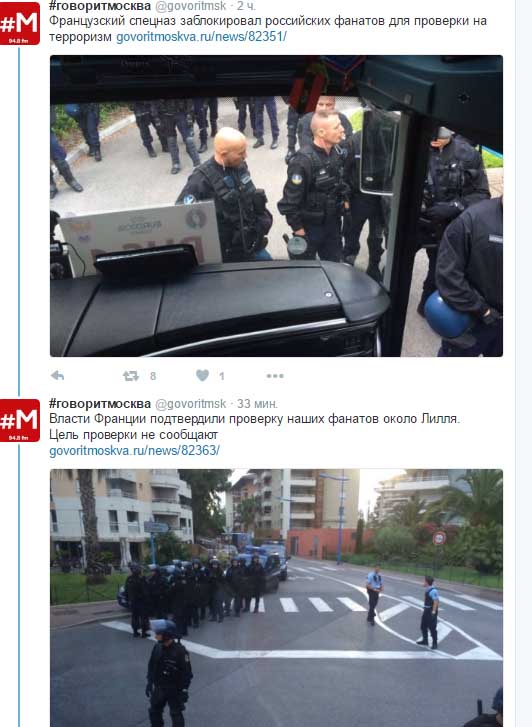Viewport: 532px width, 727px height.
Task: Click the @govoritmsk handle in second tweet
Action: coord(191,404)
